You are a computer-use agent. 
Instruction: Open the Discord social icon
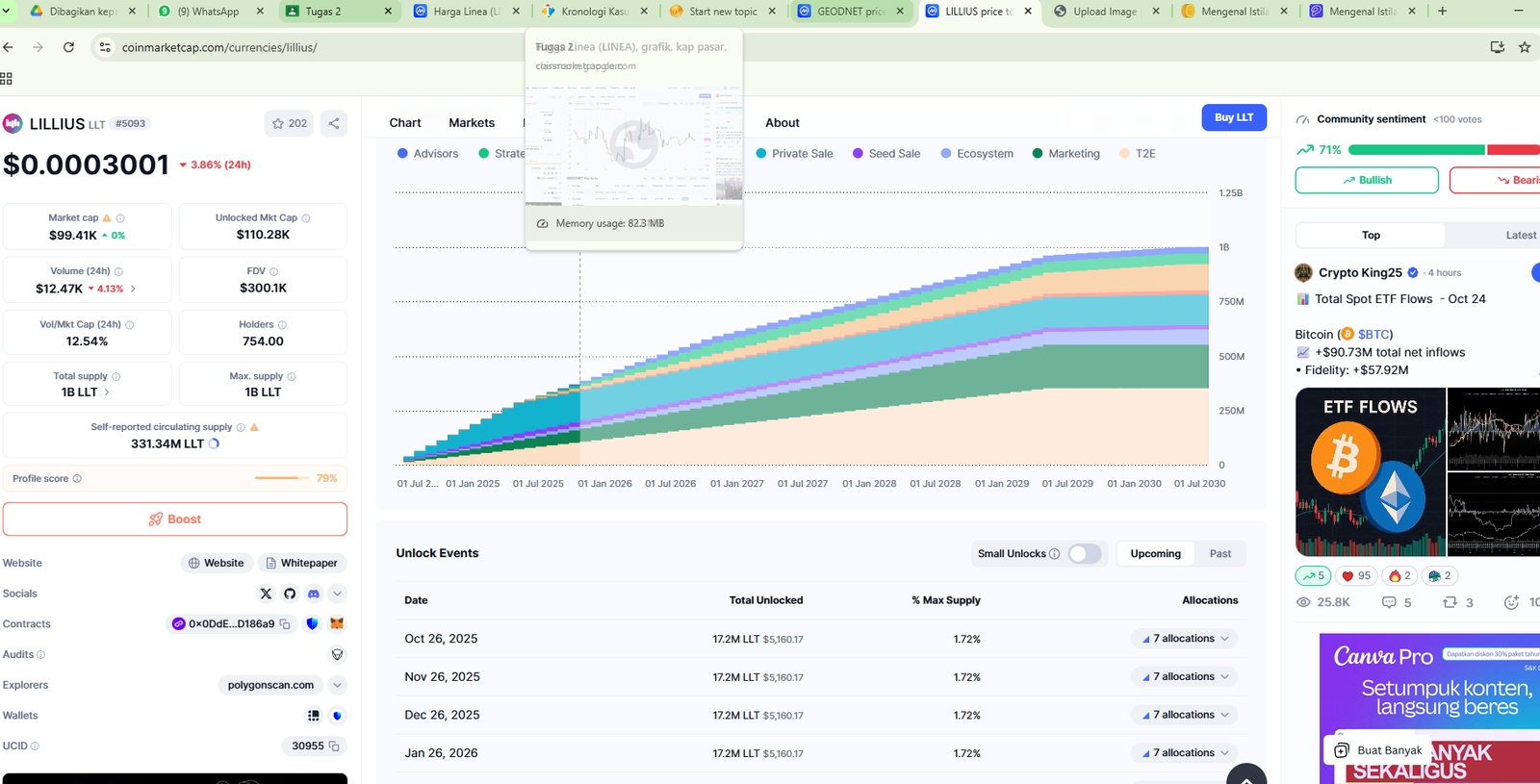click(x=313, y=594)
